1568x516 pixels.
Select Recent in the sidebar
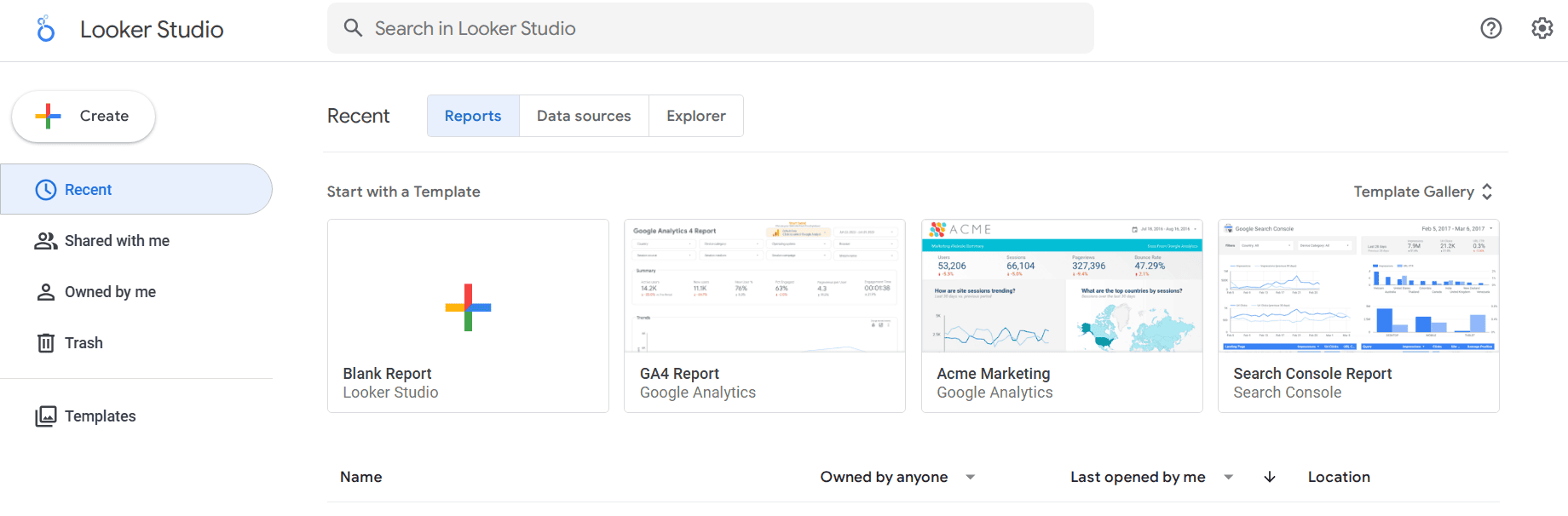click(136, 189)
